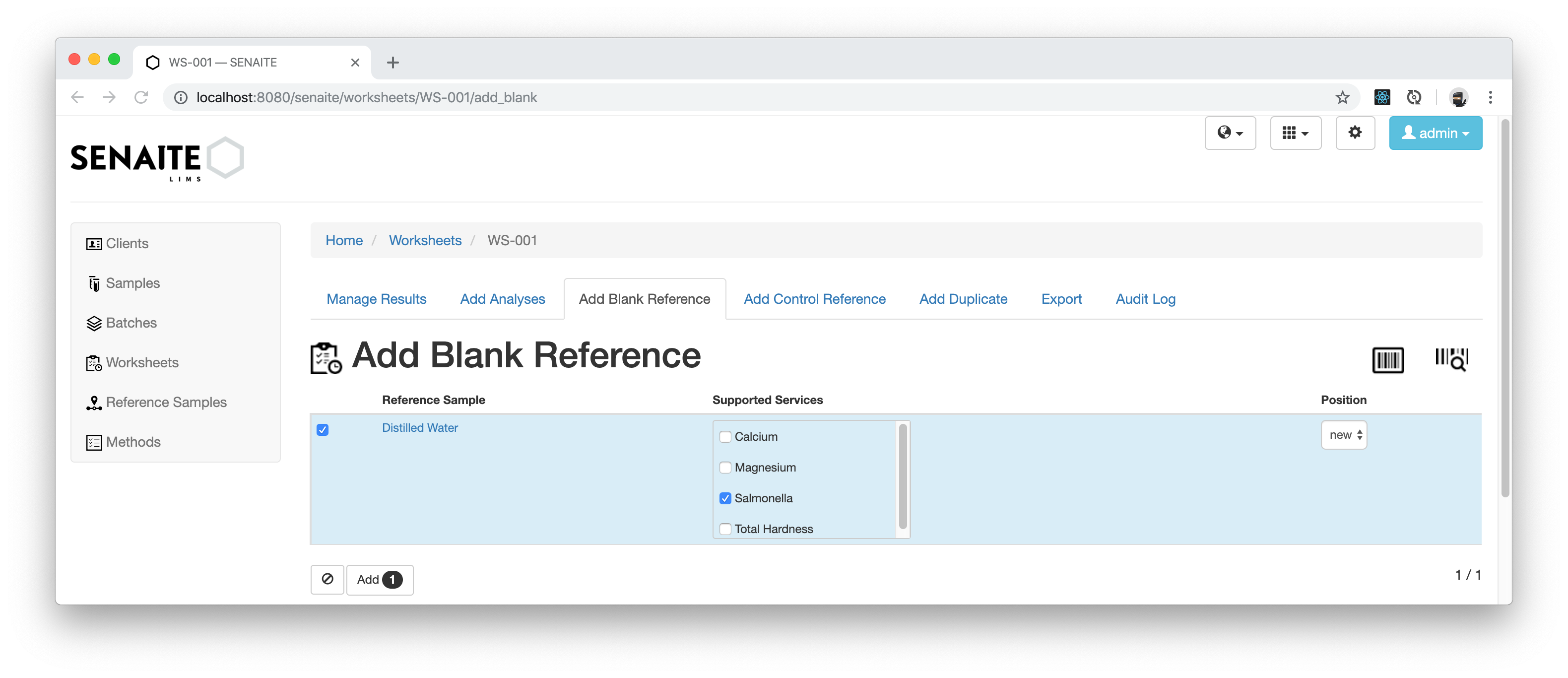Open the Position 'new' dropdown
Viewport: 1568px width, 678px height.
pos(1343,435)
